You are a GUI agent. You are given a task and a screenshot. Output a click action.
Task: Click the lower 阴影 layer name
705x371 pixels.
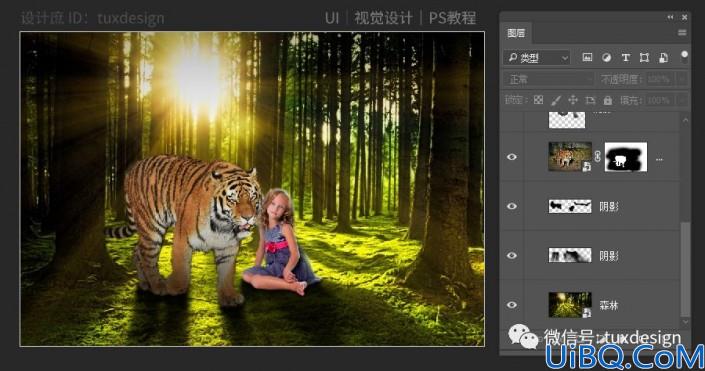[x=609, y=256]
